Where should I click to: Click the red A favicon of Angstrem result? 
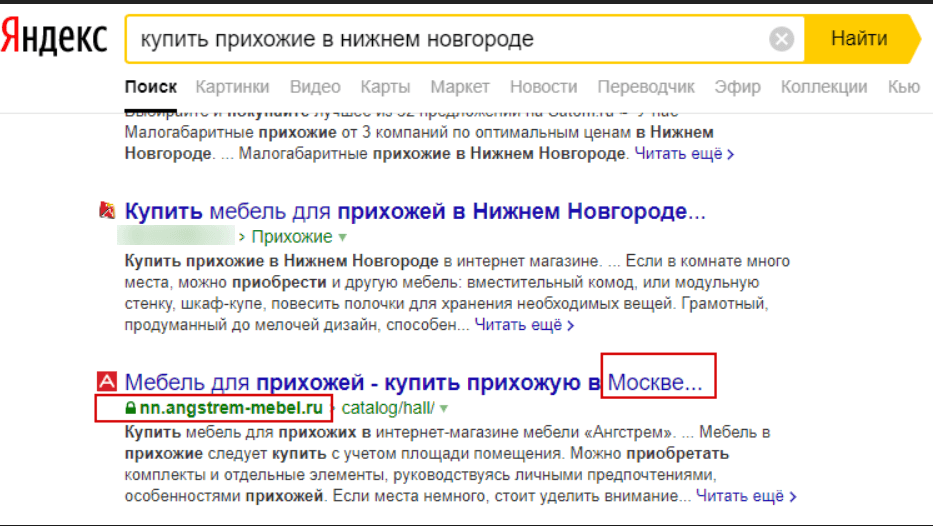click(x=107, y=381)
